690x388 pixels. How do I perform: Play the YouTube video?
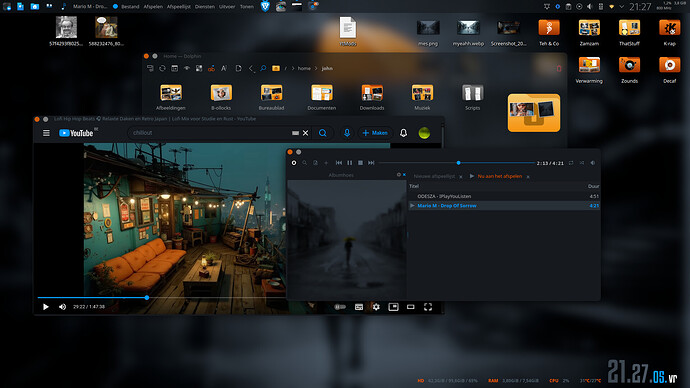pyautogui.click(x=46, y=307)
